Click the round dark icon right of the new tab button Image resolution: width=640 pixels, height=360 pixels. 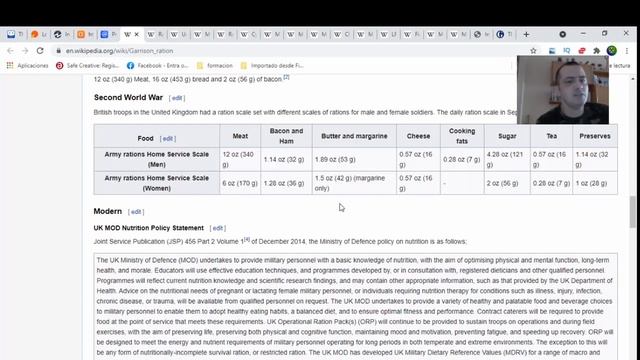[x=562, y=34]
